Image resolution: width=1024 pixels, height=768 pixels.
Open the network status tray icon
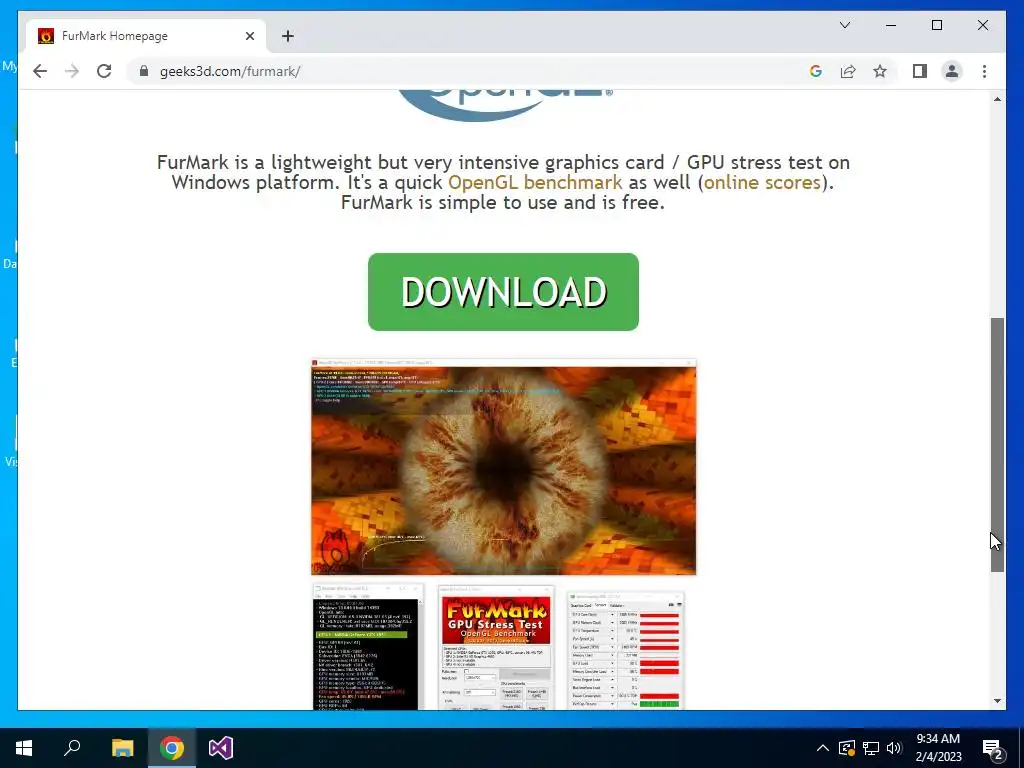click(871, 748)
